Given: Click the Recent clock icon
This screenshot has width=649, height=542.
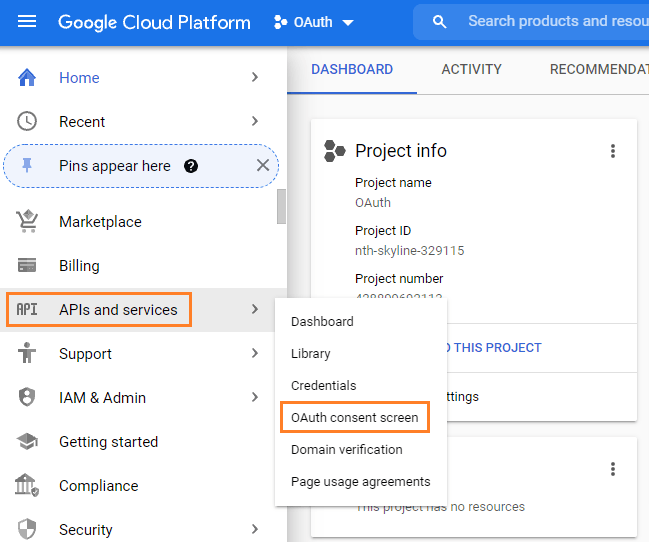Looking at the screenshot, I should 27,121.
